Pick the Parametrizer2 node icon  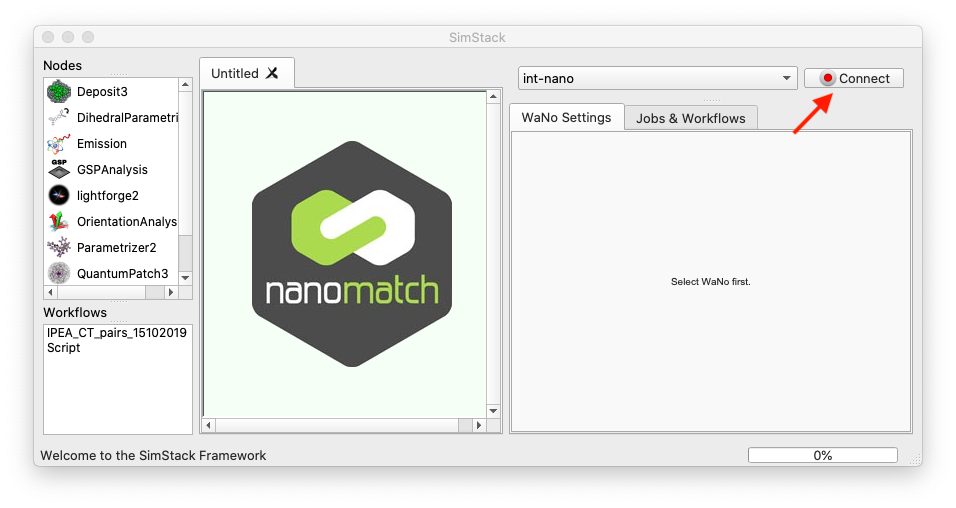coord(59,247)
